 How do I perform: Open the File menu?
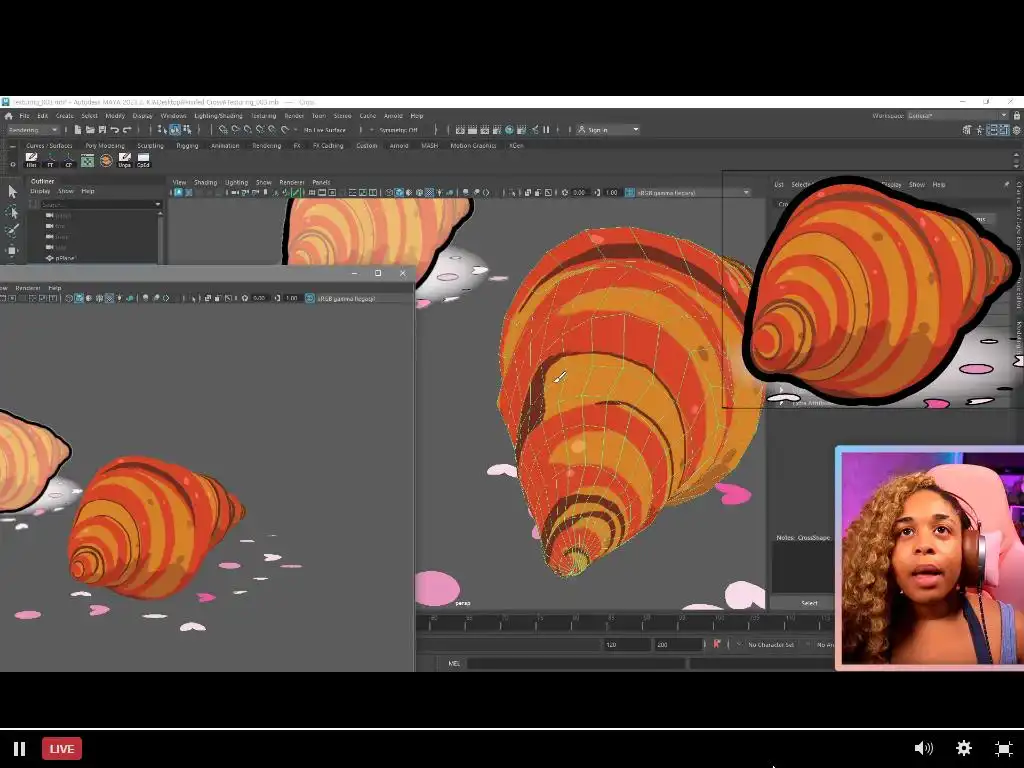click(24, 116)
